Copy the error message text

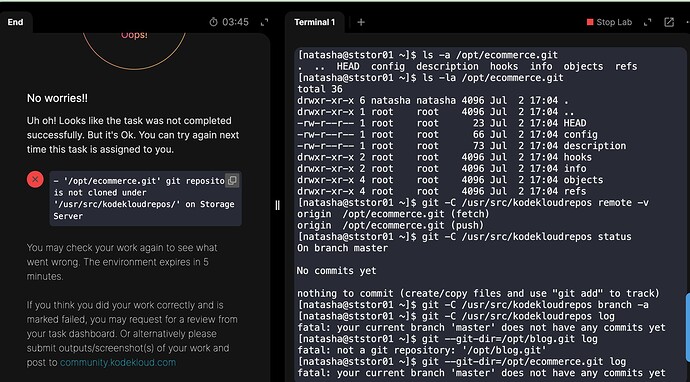pyautogui.click(x=232, y=180)
